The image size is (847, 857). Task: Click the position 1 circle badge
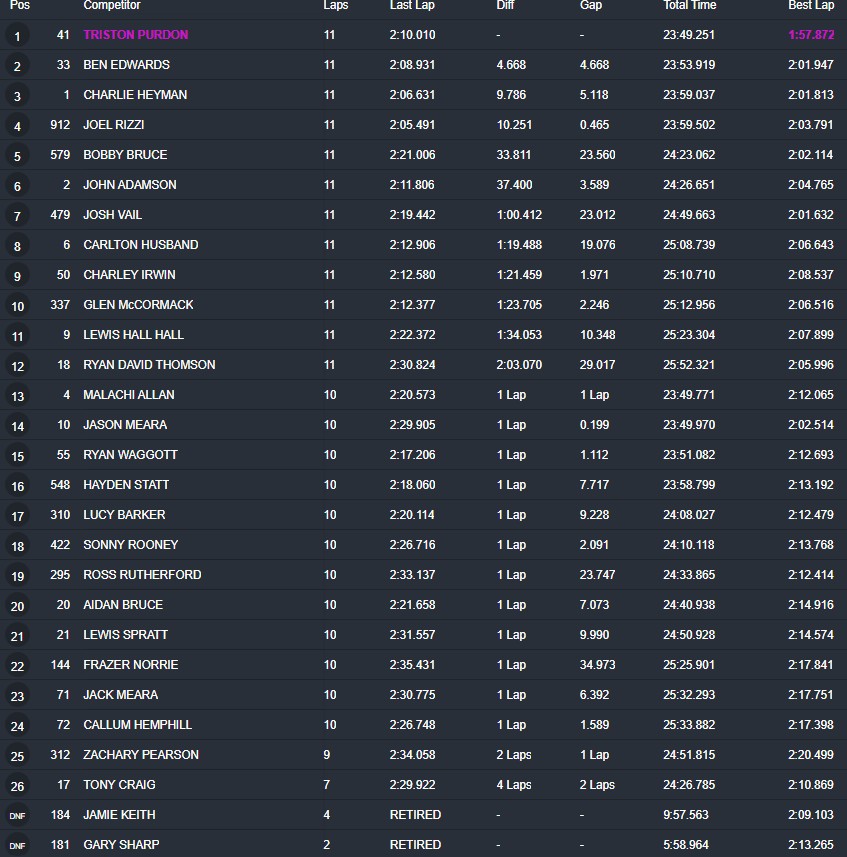[x=17, y=37]
